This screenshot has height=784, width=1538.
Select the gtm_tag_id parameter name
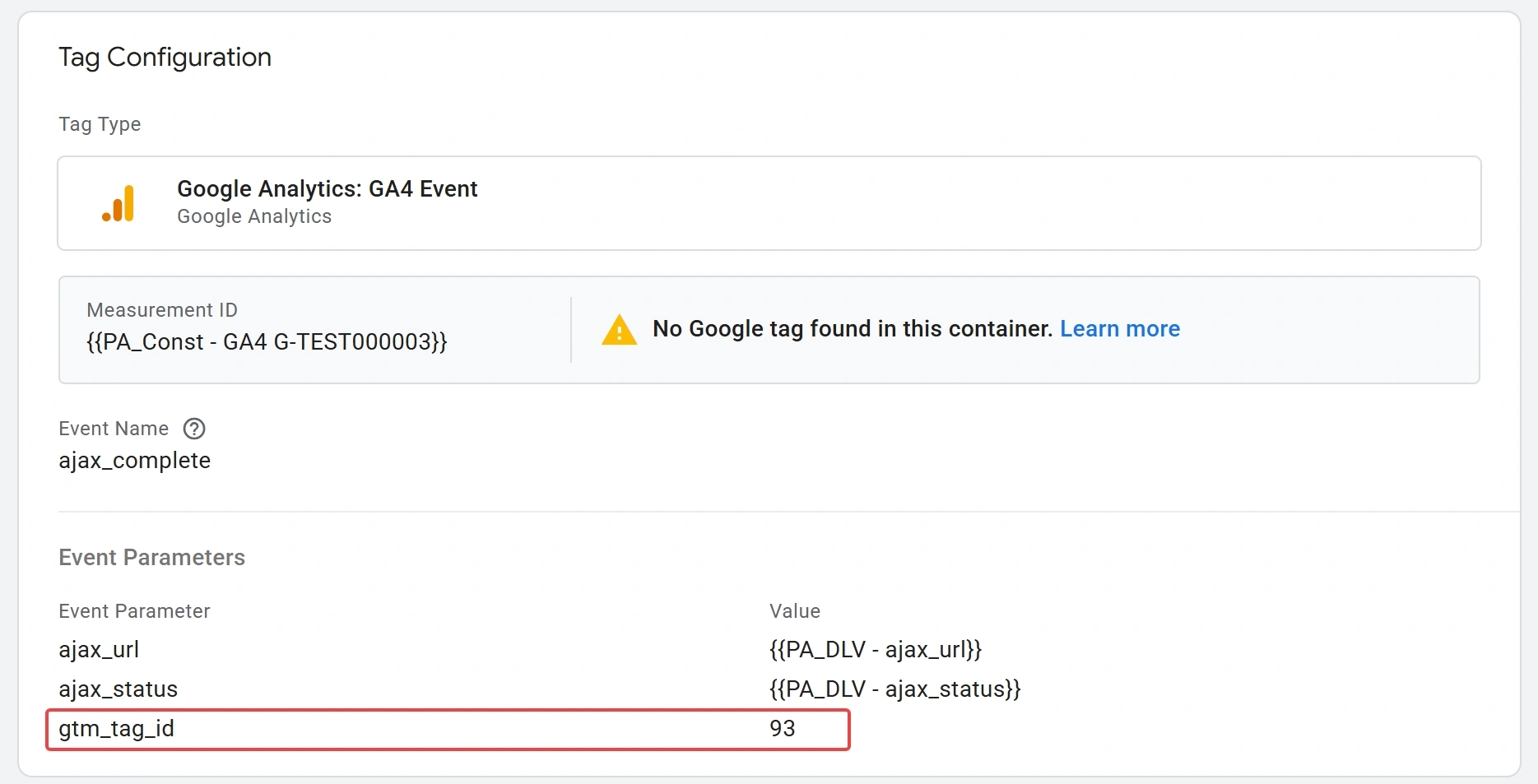tap(116, 729)
